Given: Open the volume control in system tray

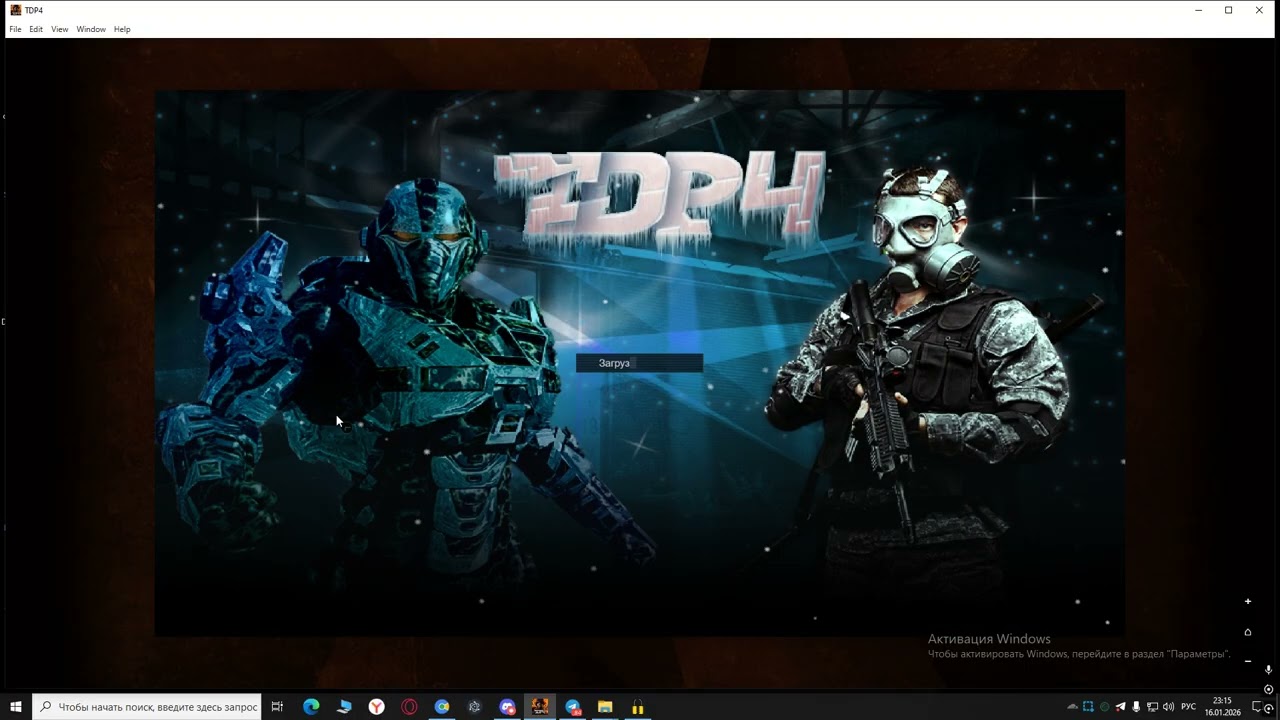Looking at the screenshot, I should (x=1168, y=707).
